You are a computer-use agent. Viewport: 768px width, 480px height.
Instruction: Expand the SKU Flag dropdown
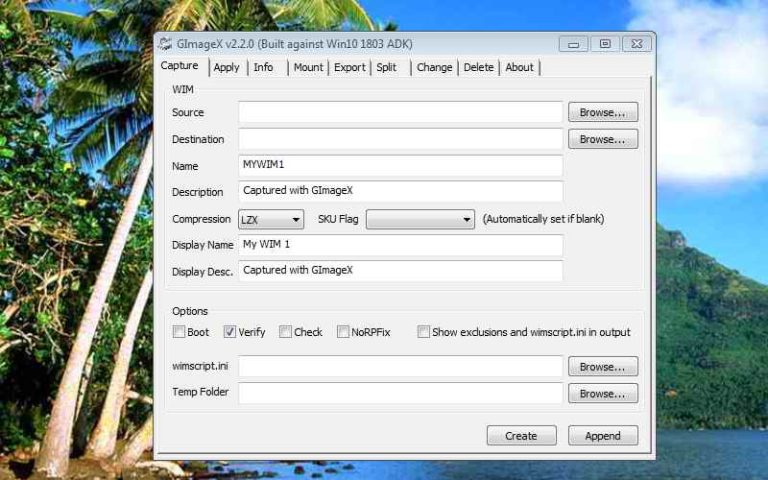tap(420, 219)
